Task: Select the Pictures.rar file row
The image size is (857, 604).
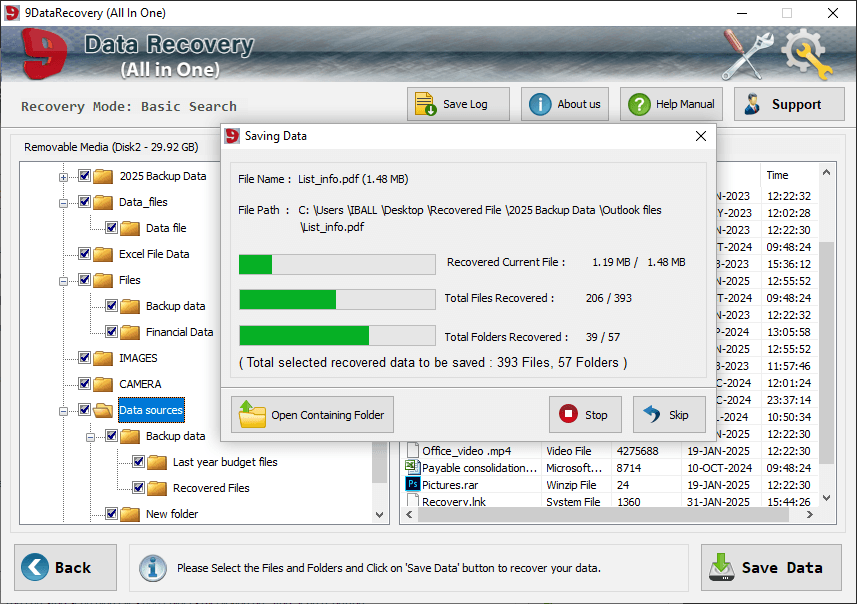Action: point(611,485)
